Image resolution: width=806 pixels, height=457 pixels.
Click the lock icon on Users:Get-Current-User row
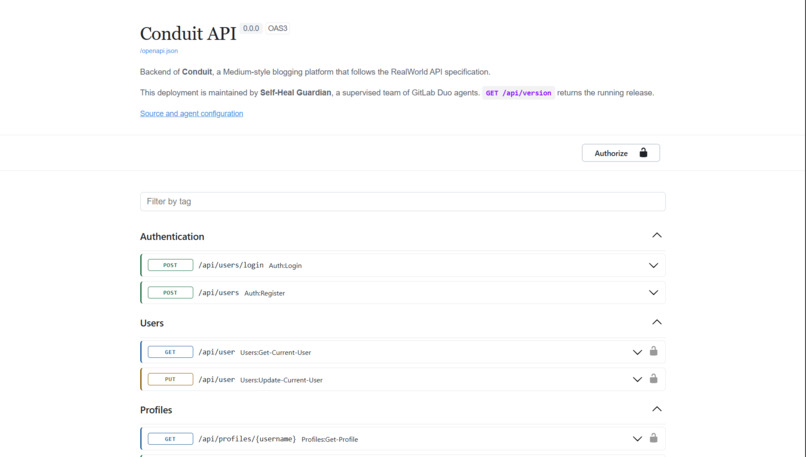[653, 351]
